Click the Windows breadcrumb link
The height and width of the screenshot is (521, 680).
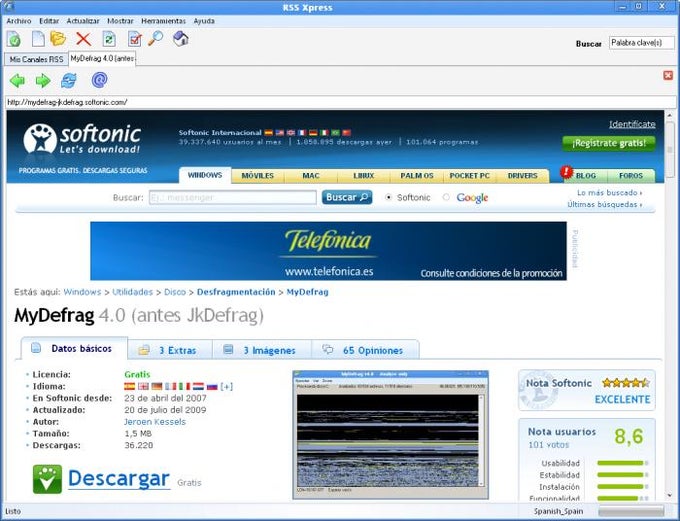pyautogui.click(x=82, y=292)
